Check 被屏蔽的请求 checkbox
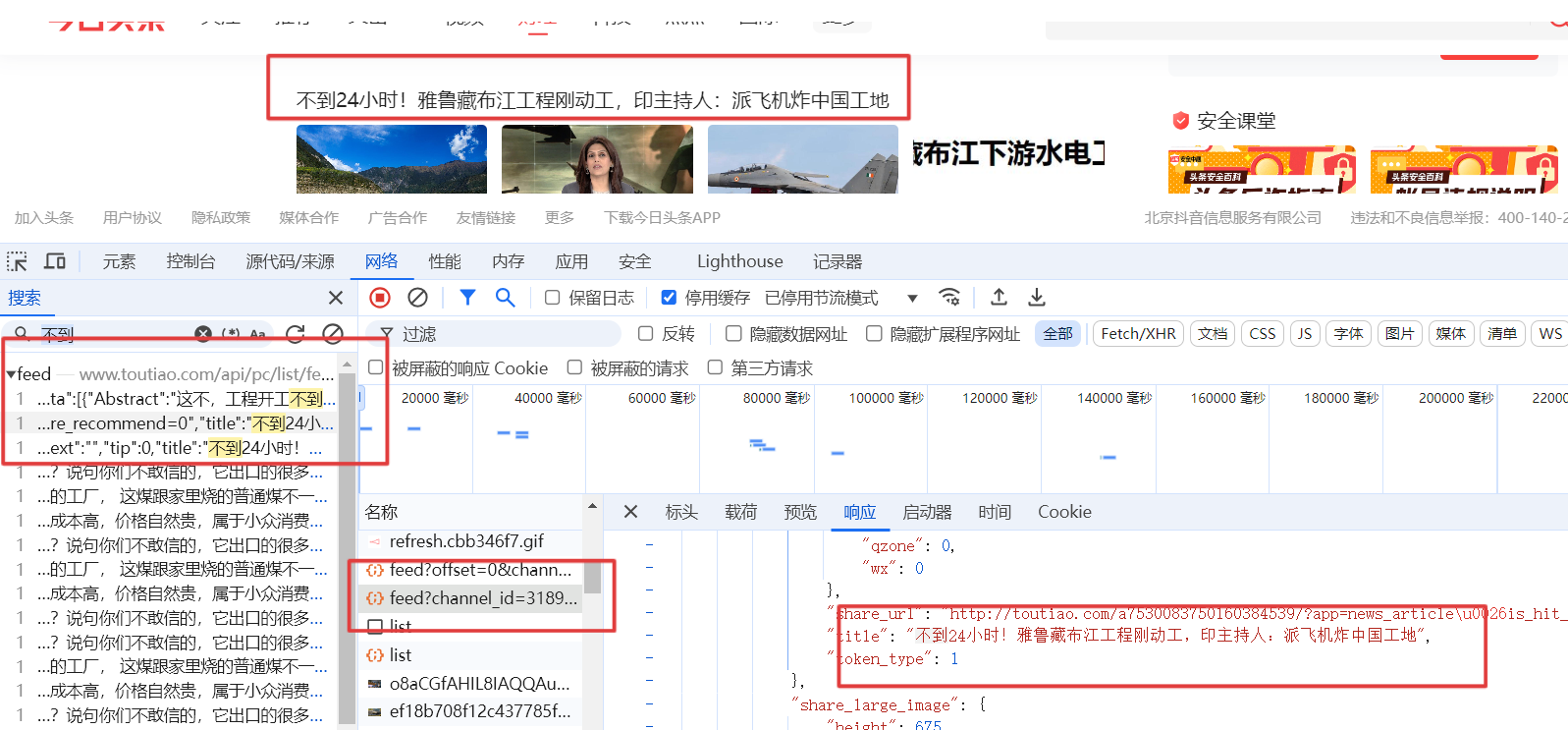Image resolution: width=1568 pixels, height=730 pixels. (574, 367)
